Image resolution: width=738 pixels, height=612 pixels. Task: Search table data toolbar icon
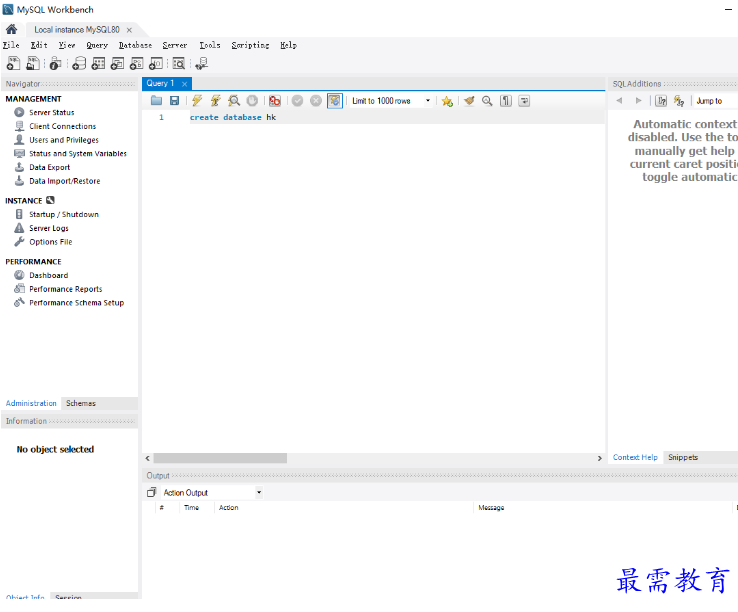(x=179, y=63)
